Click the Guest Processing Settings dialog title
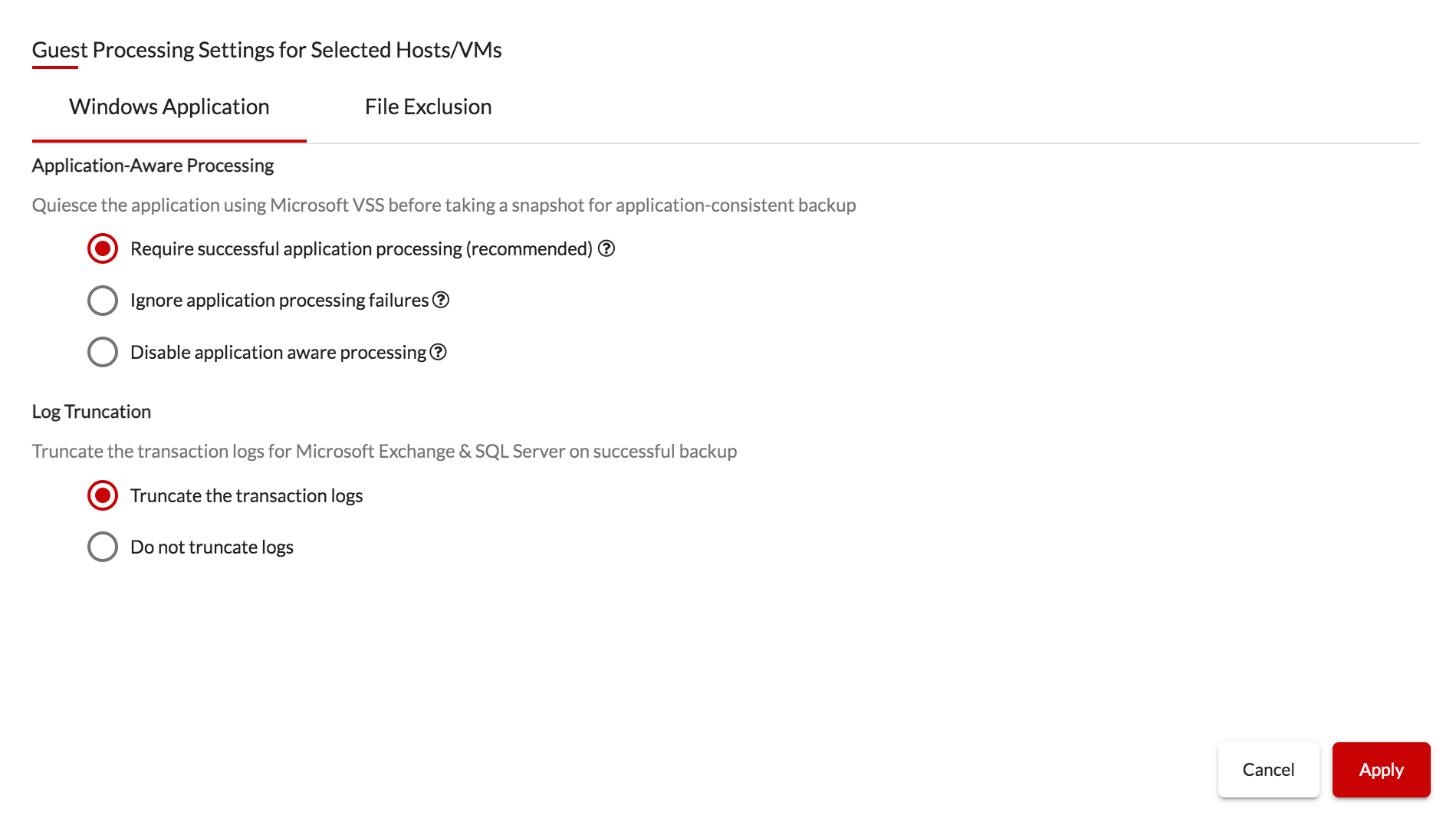Image resolution: width=1456 pixels, height=835 pixels. (x=267, y=50)
